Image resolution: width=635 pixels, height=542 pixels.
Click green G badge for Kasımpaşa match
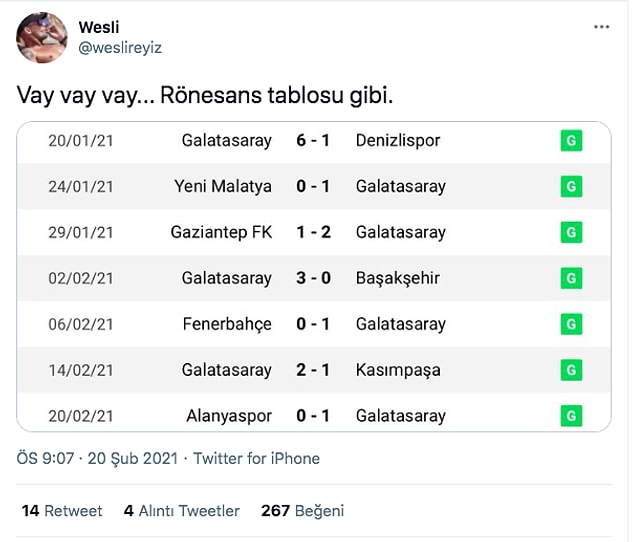pos(571,370)
